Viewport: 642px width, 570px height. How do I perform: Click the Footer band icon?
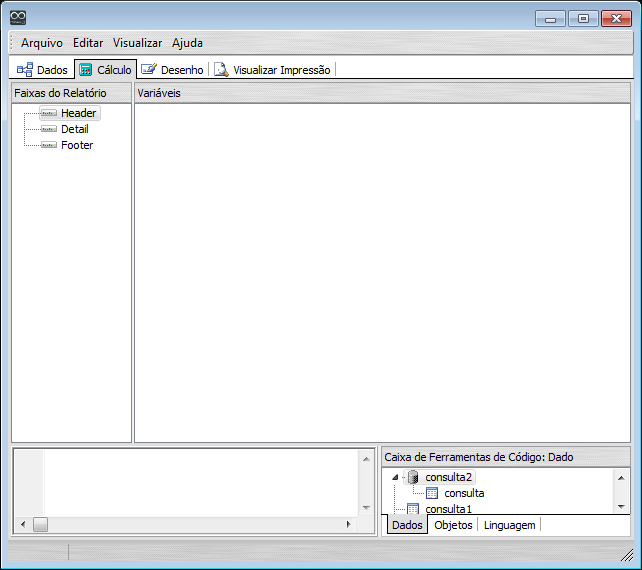[49, 145]
